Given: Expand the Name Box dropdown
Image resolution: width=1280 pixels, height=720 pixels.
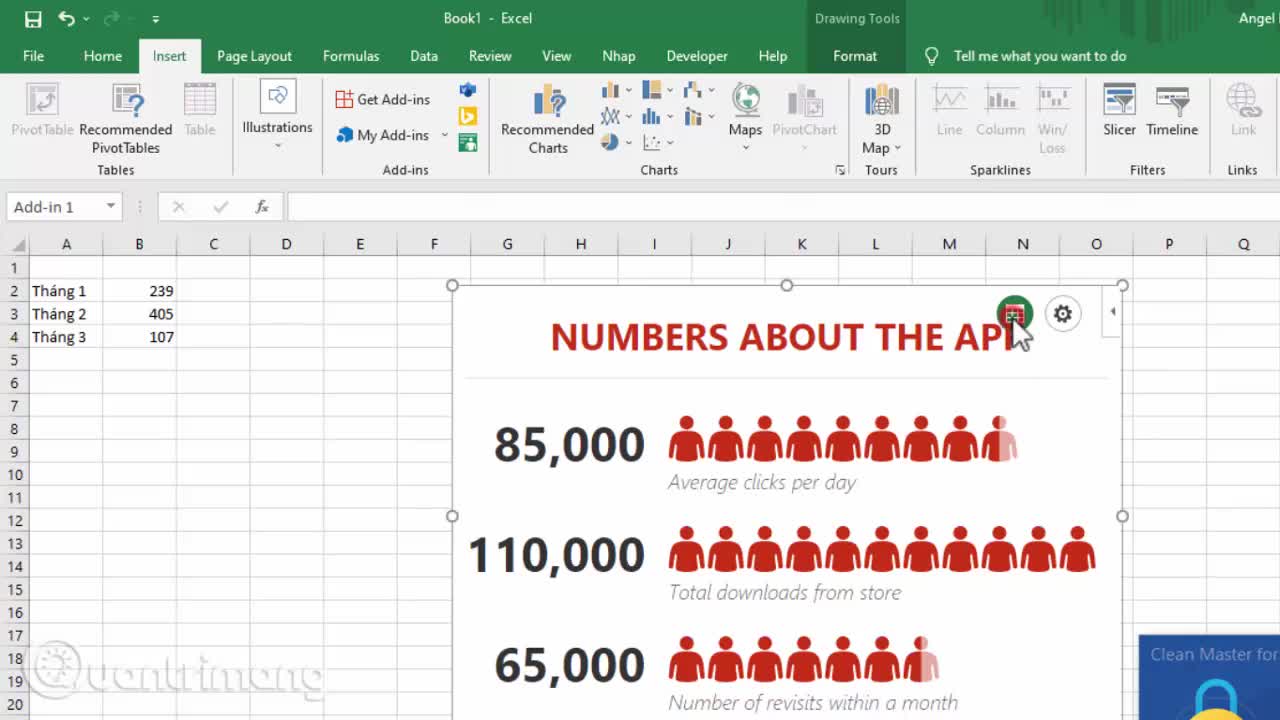Looking at the screenshot, I should pyautogui.click(x=111, y=207).
